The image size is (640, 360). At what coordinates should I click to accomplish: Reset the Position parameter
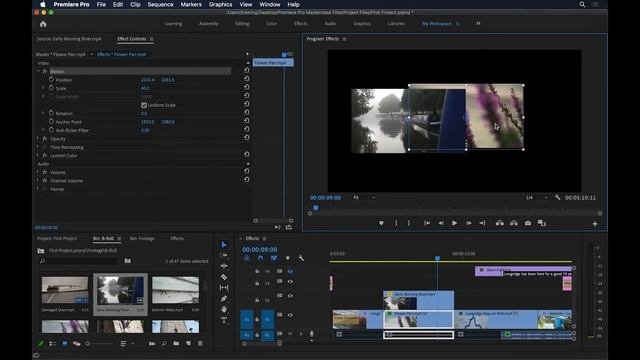pyautogui.click(x=247, y=79)
